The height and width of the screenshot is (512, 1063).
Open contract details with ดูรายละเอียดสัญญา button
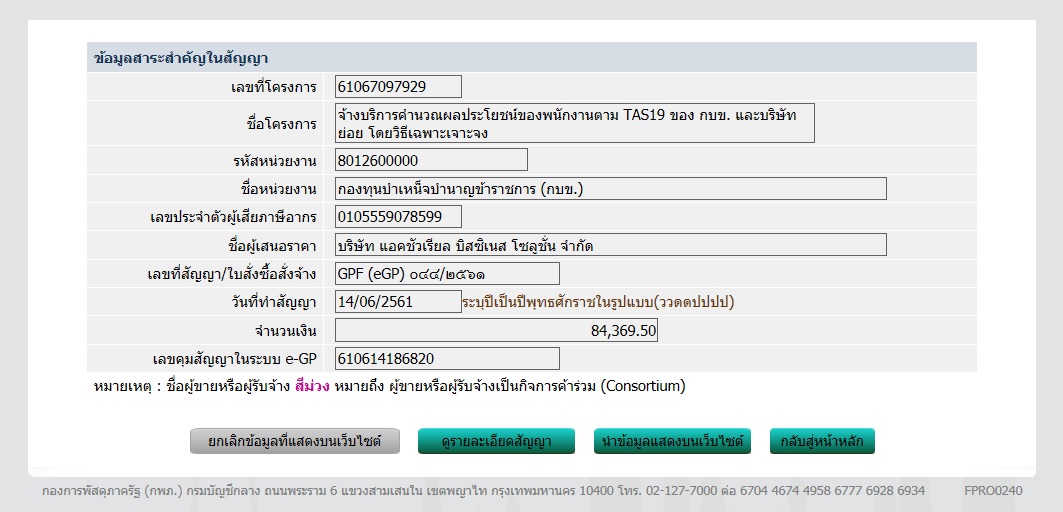click(496, 441)
